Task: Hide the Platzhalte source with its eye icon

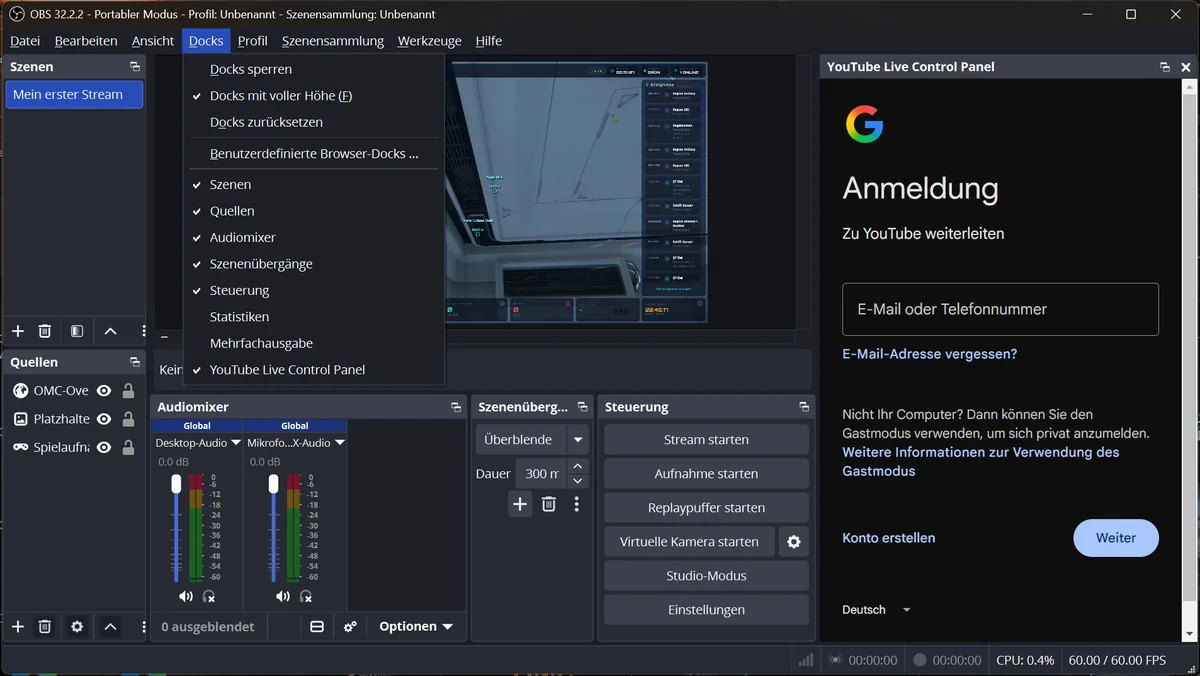Action: click(104, 419)
